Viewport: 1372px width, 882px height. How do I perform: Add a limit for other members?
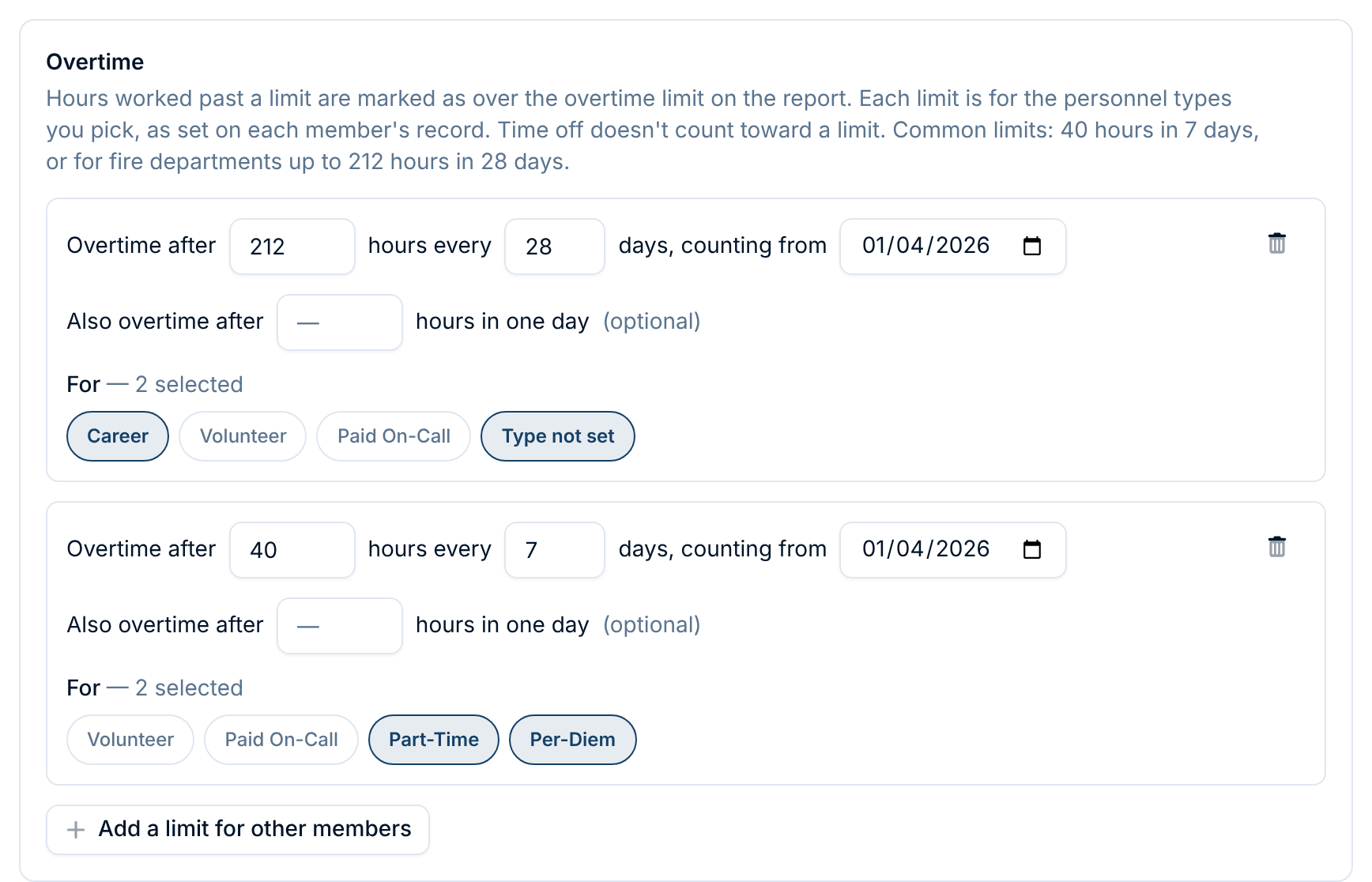pyautogui.click(x=238, y=830)
